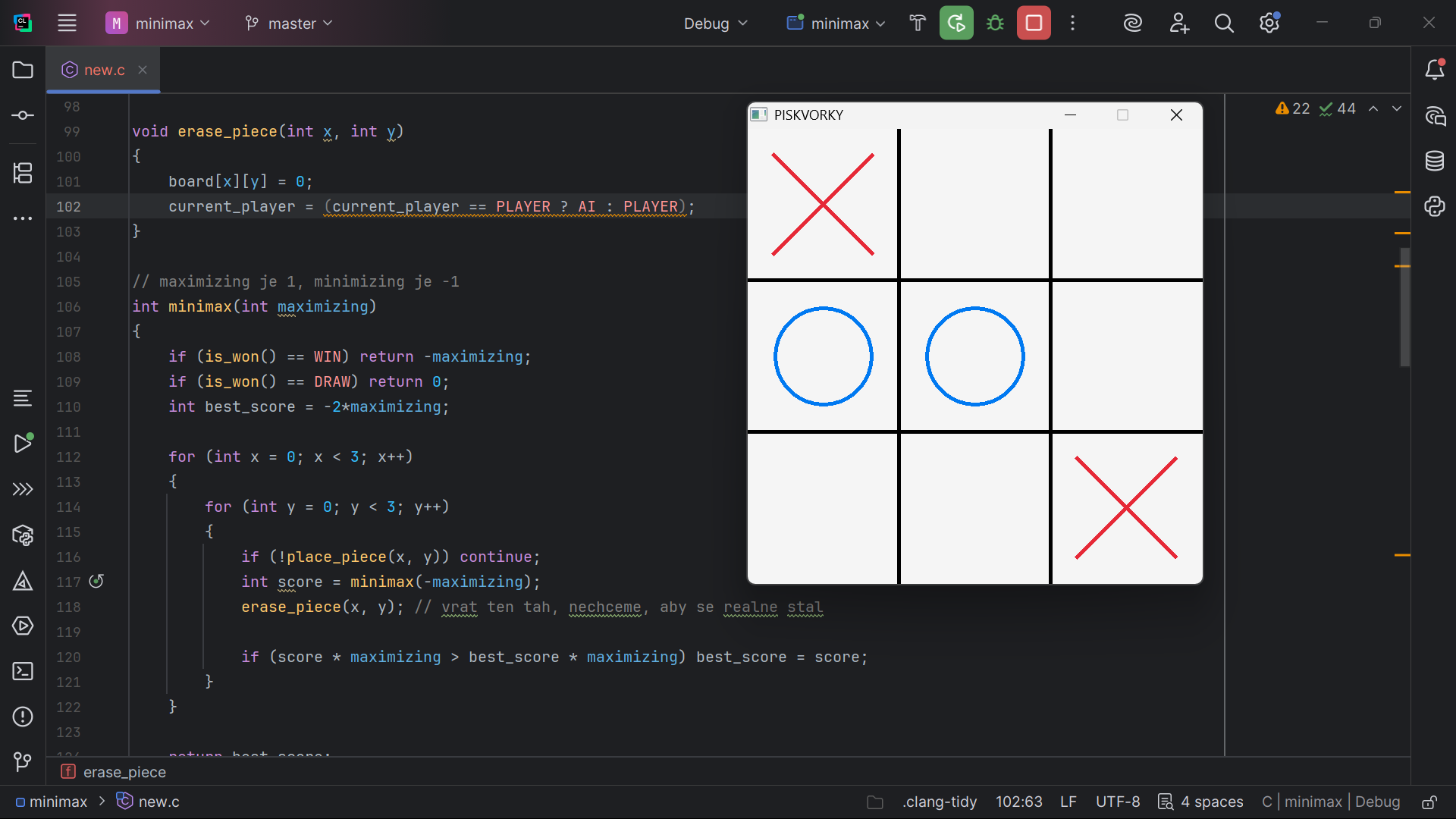The width and height of the screenshot is (1456, 819).
Task: Change LF line separator setting
Action: click(1068, 802)
